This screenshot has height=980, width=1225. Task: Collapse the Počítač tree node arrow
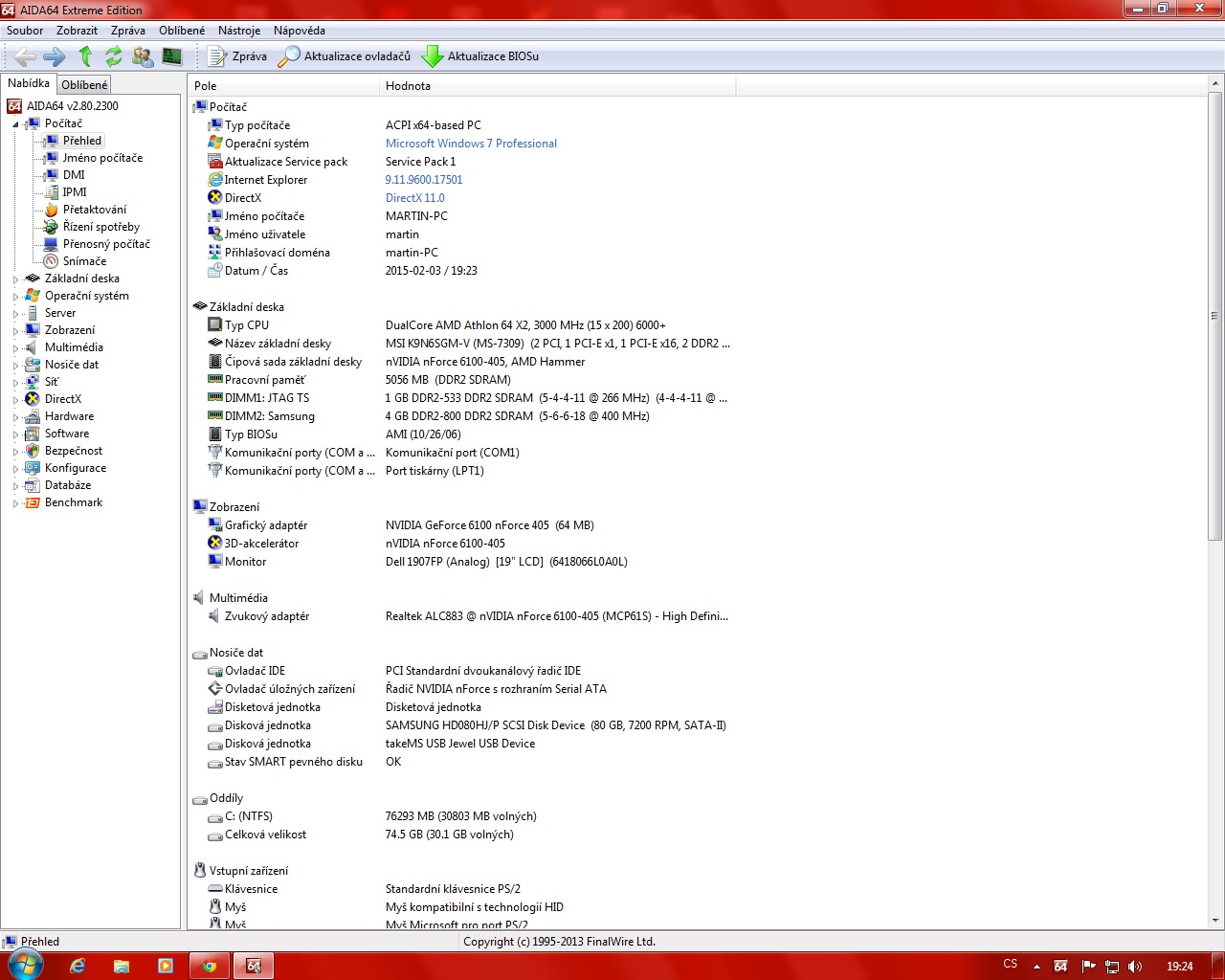[x=15, y=124]
